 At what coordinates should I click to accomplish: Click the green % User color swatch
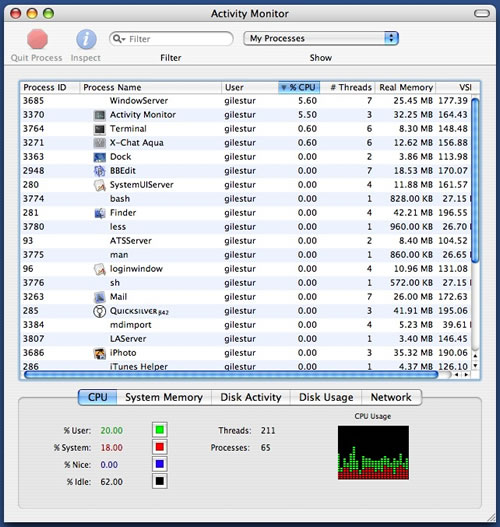pos(160,430)
